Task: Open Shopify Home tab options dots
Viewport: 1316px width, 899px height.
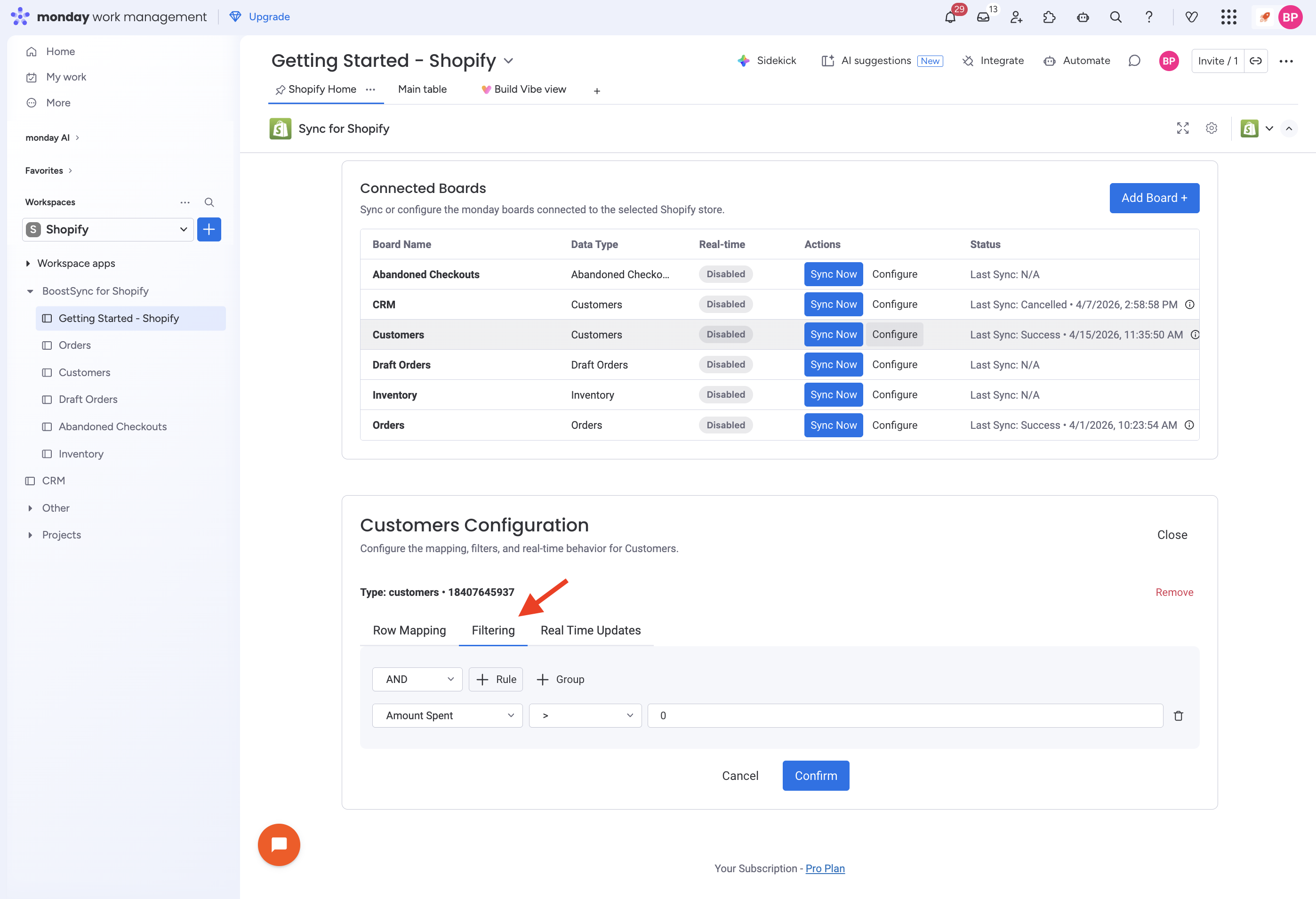Action: 370,89
